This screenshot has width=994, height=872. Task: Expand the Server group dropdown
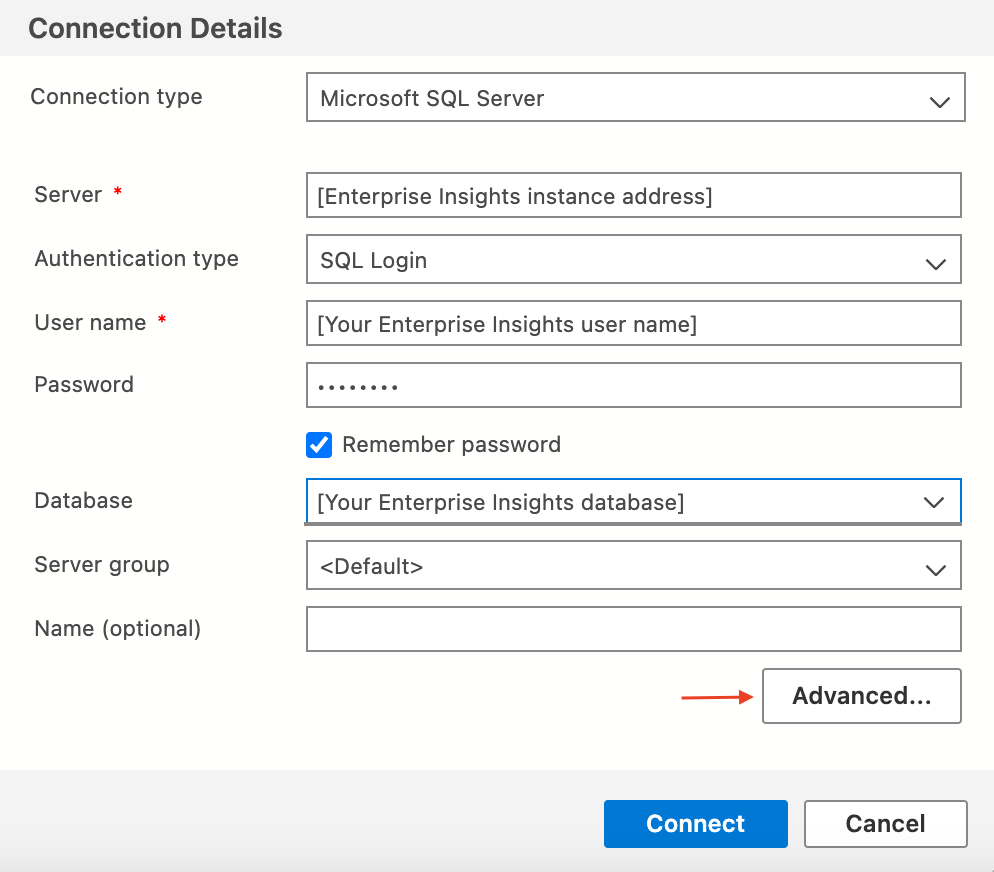point(634,565)
